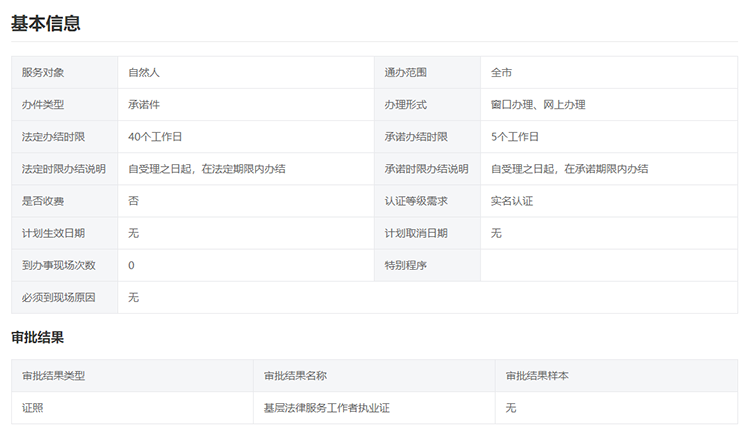Click the 5个工作日 value
Viewport: 750px width, 427px height.
point(515,137)
